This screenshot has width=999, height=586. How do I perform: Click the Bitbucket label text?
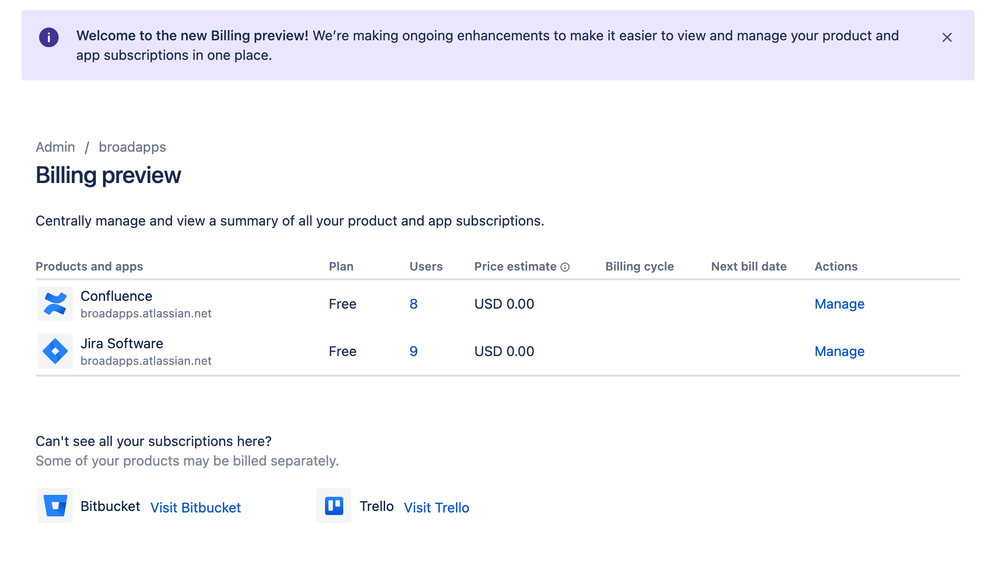click(x=110, y=506)
